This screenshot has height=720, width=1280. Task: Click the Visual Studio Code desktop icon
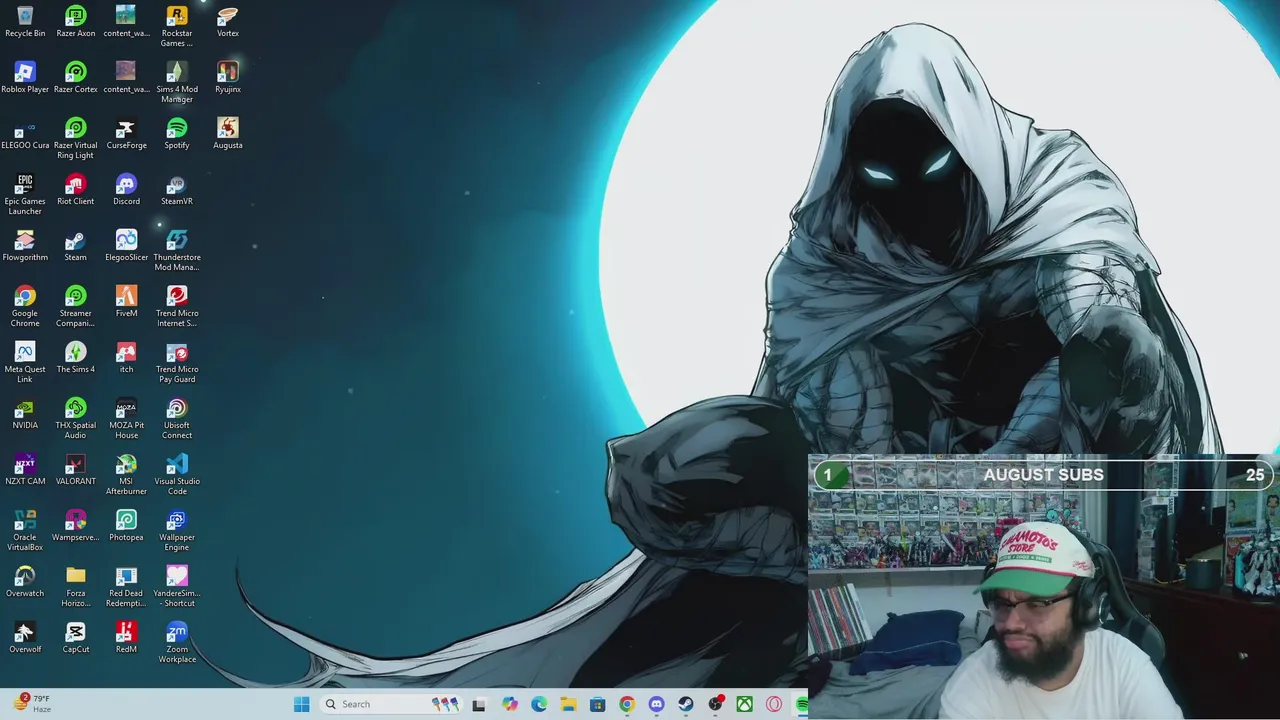coord(177,475)
